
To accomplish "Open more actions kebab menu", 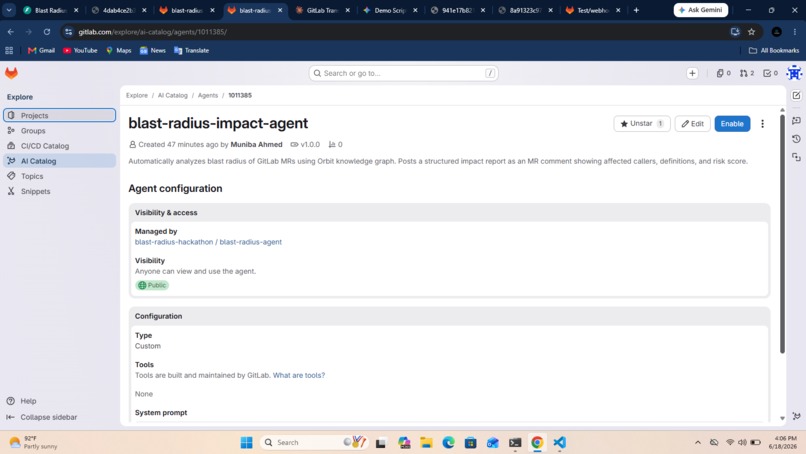I will (x=762, y=124).
